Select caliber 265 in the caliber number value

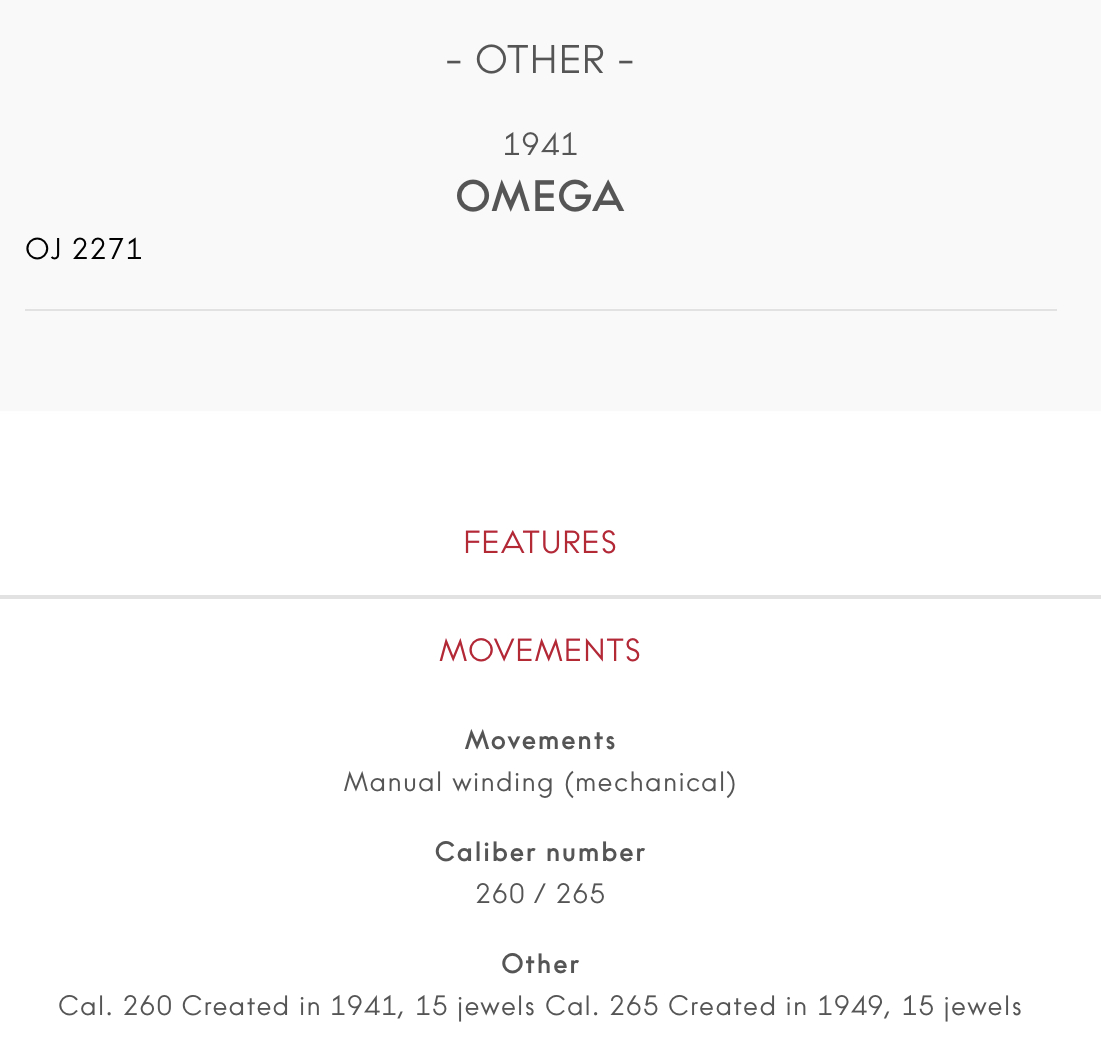pyautogui.click(x=581, y=894)
